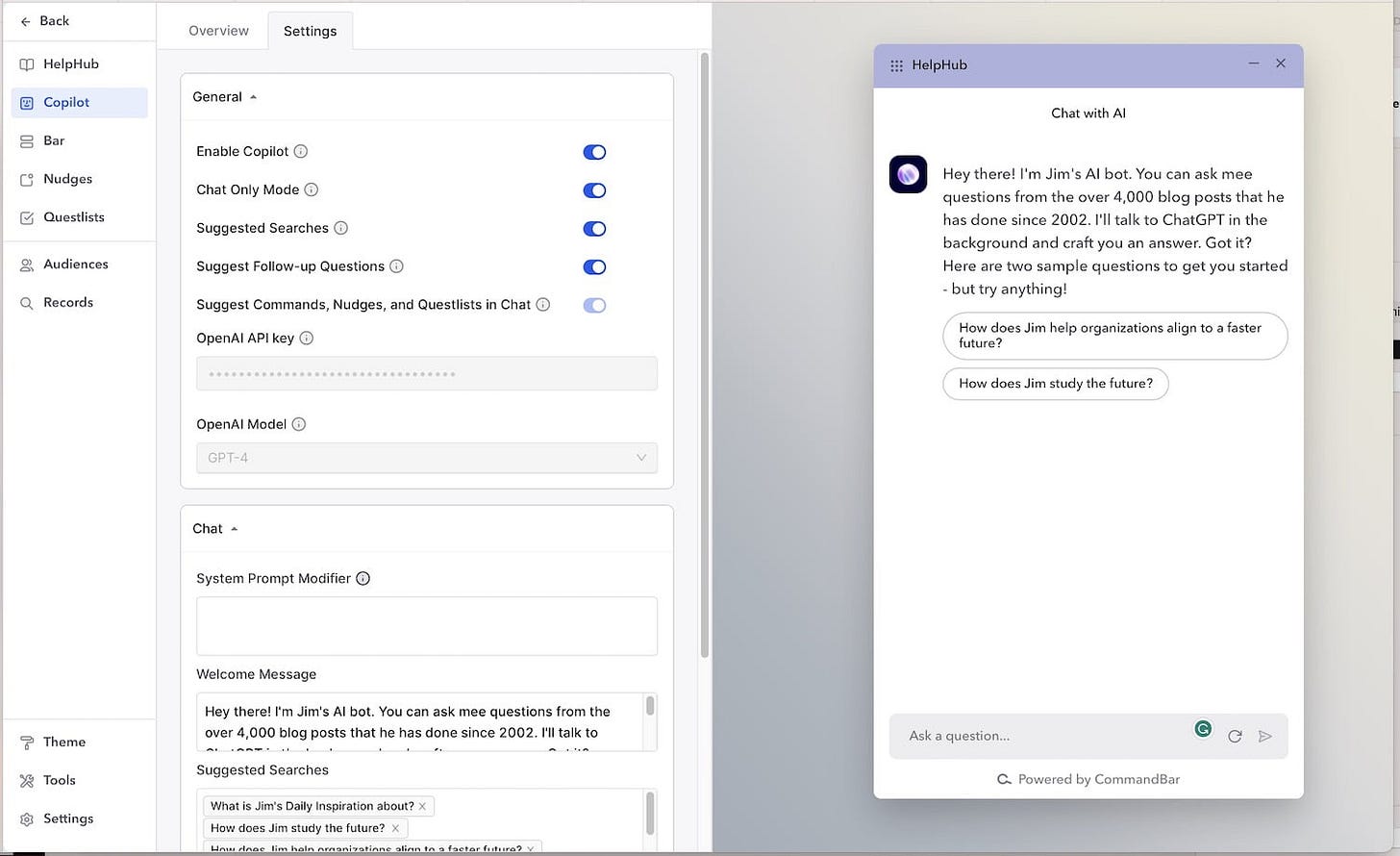Open the Records search icon
Image resolution: width=1400 pixels, height=856 pixels.
click(27, 303)
